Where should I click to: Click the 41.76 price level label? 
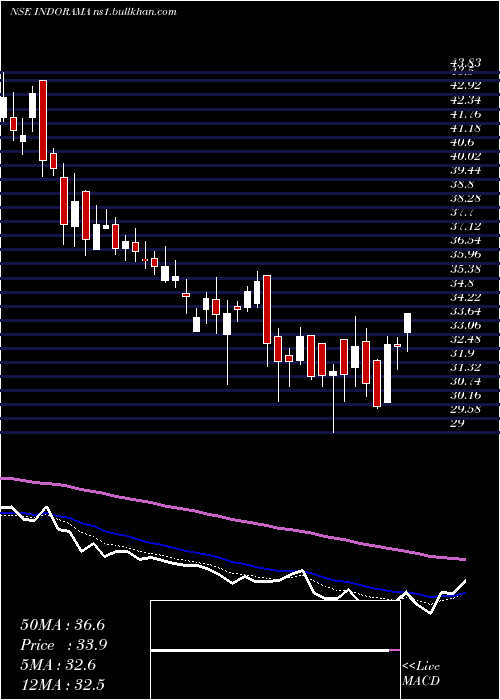click(x=466, y=115)
